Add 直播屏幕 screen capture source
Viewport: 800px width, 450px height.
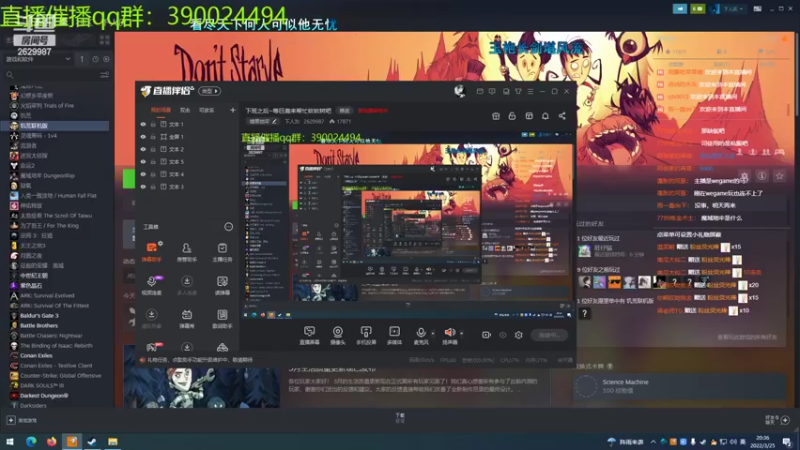tap(309, 335)
